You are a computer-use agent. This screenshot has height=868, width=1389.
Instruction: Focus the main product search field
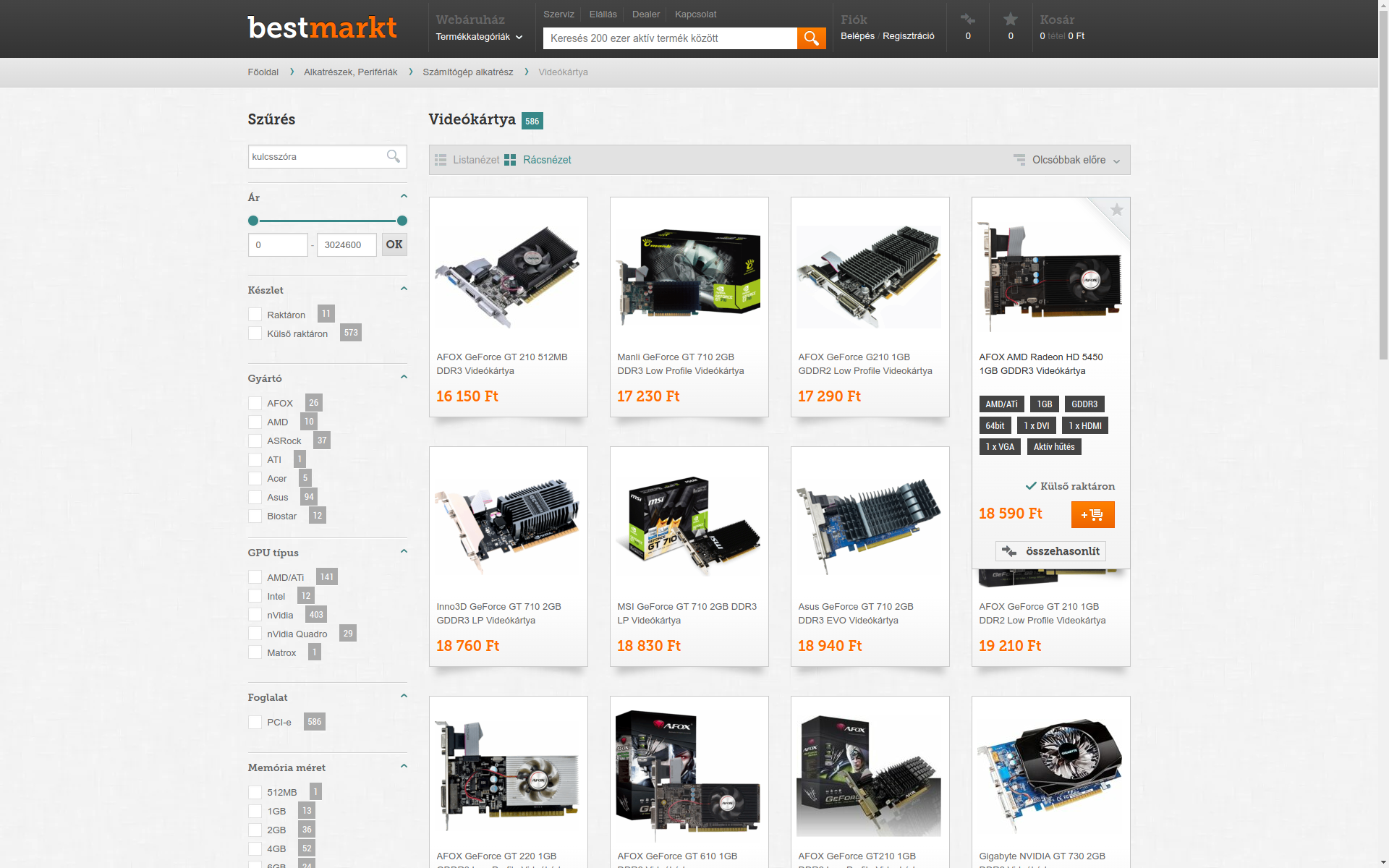pyautogui.click(x=670, y=38)
